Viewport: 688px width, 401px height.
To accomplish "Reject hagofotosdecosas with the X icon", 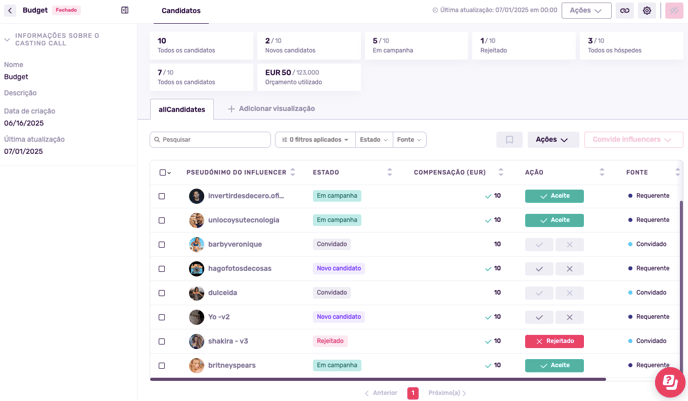I will (570, 269).
